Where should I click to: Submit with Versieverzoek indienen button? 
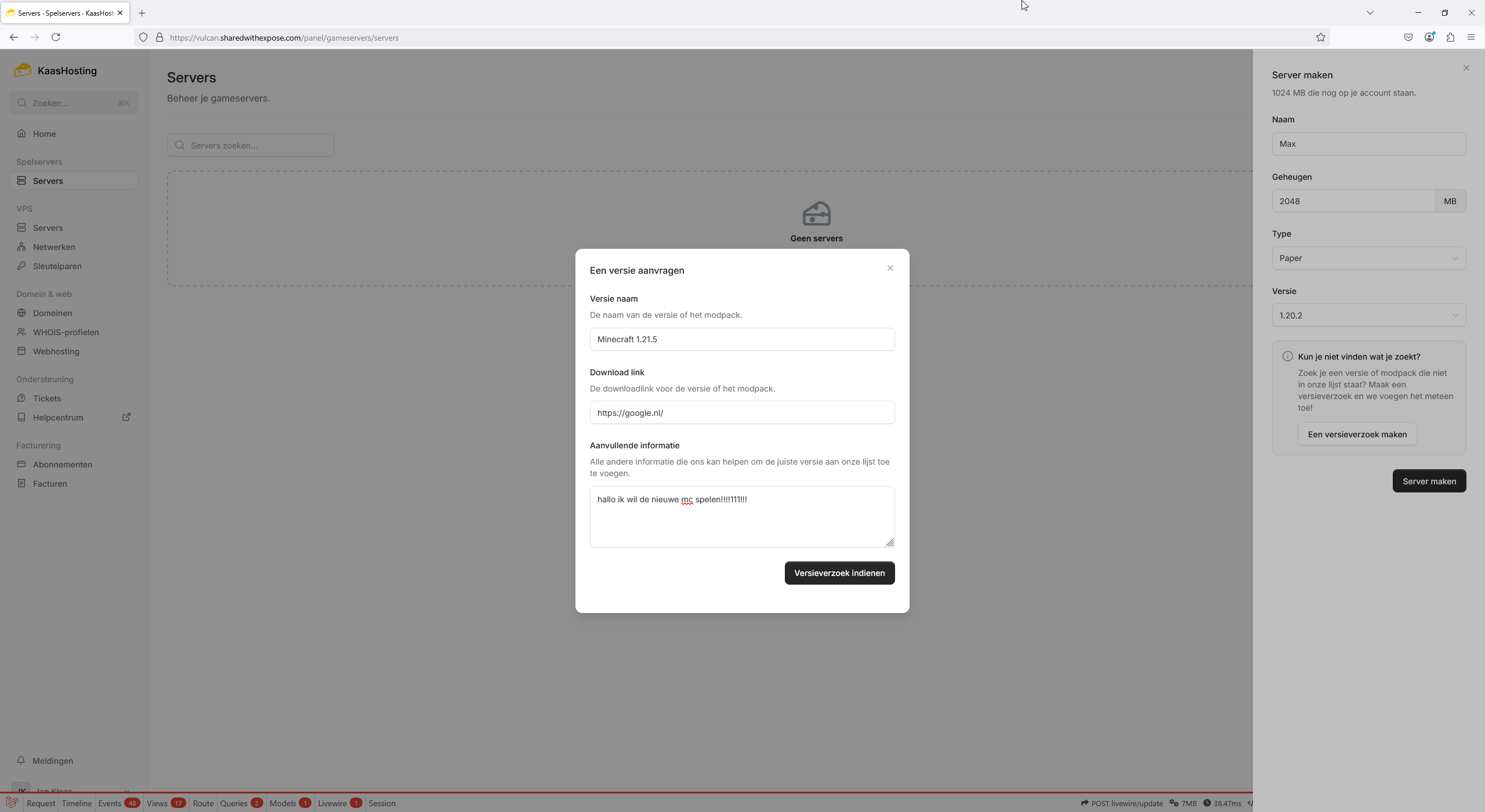click(x=839, y=573)
